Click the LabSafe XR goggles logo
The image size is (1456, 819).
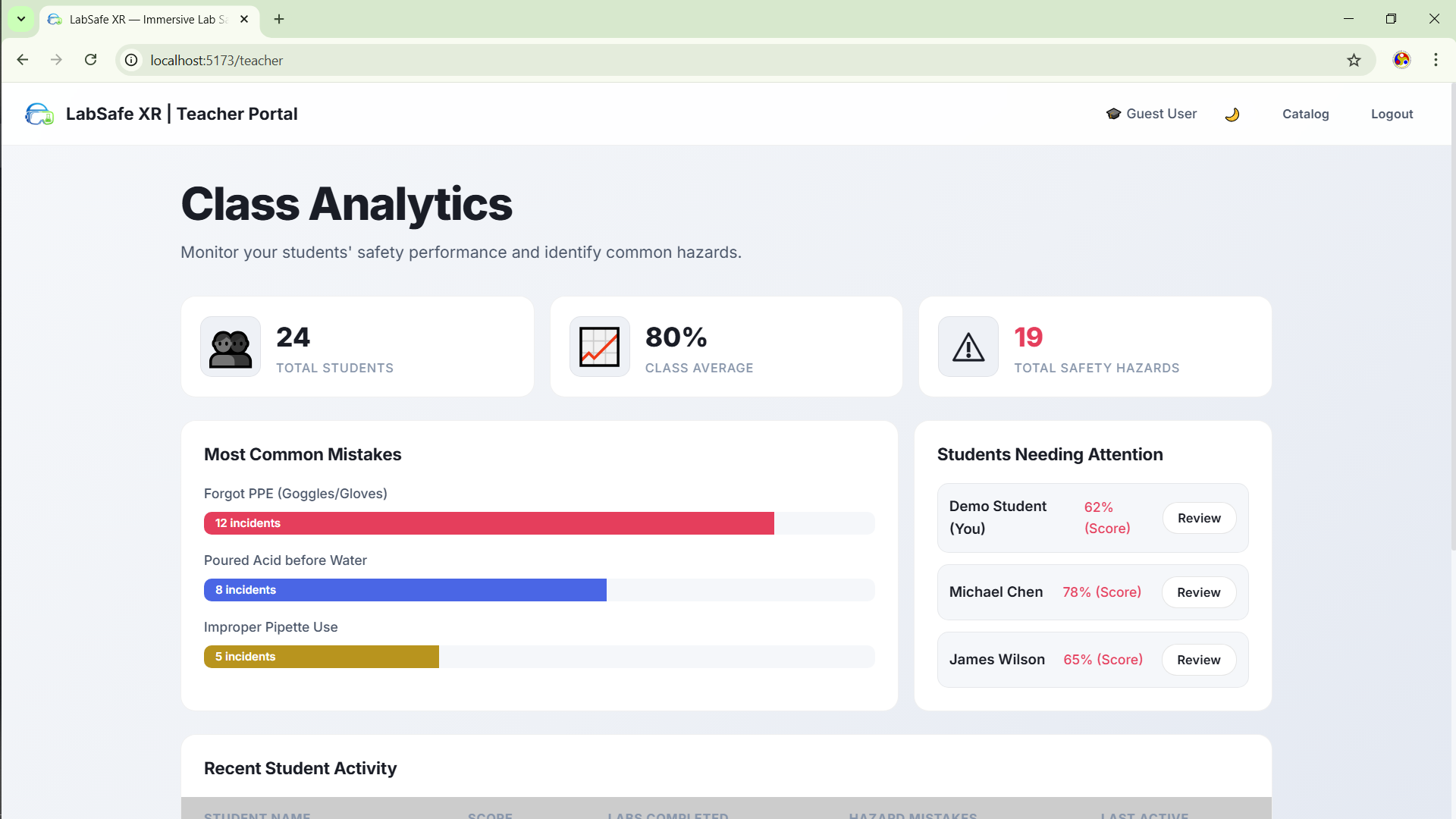click(39, 114)
